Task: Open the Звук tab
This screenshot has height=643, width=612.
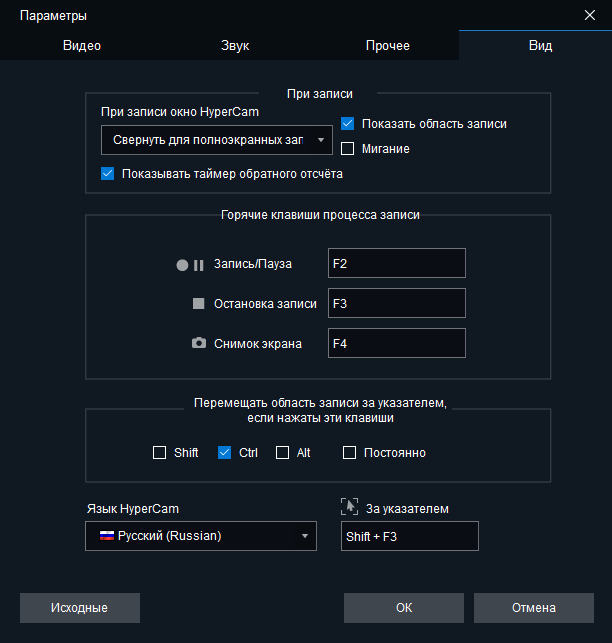Action: click(x=235, y=45)
